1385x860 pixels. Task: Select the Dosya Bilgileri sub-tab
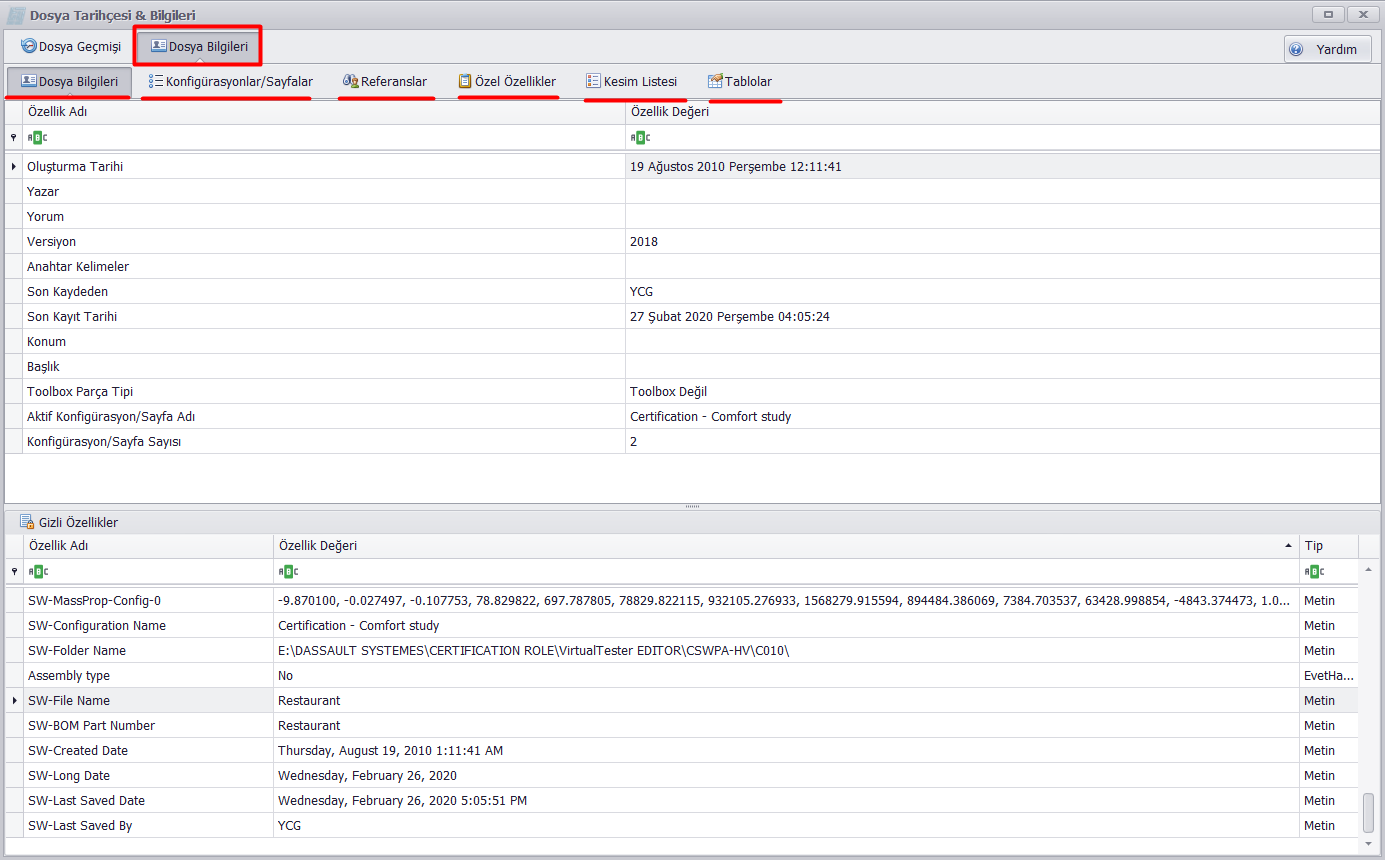[x=69, y=82]
